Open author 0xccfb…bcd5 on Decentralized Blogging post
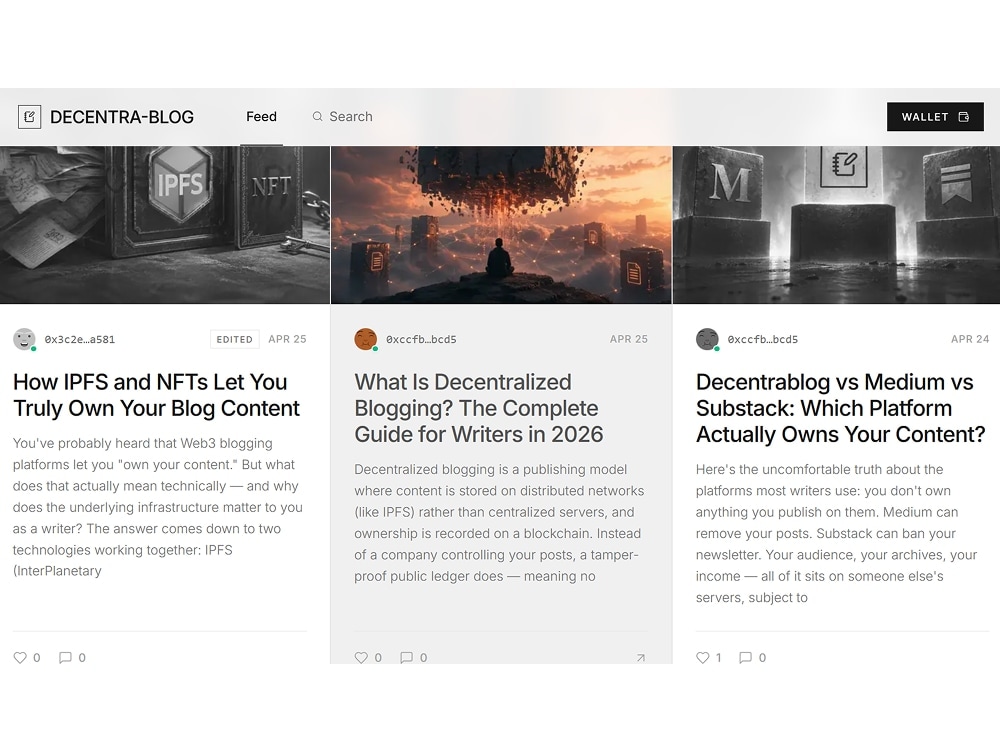This screenshot has height=750, width=1000. 421,339
